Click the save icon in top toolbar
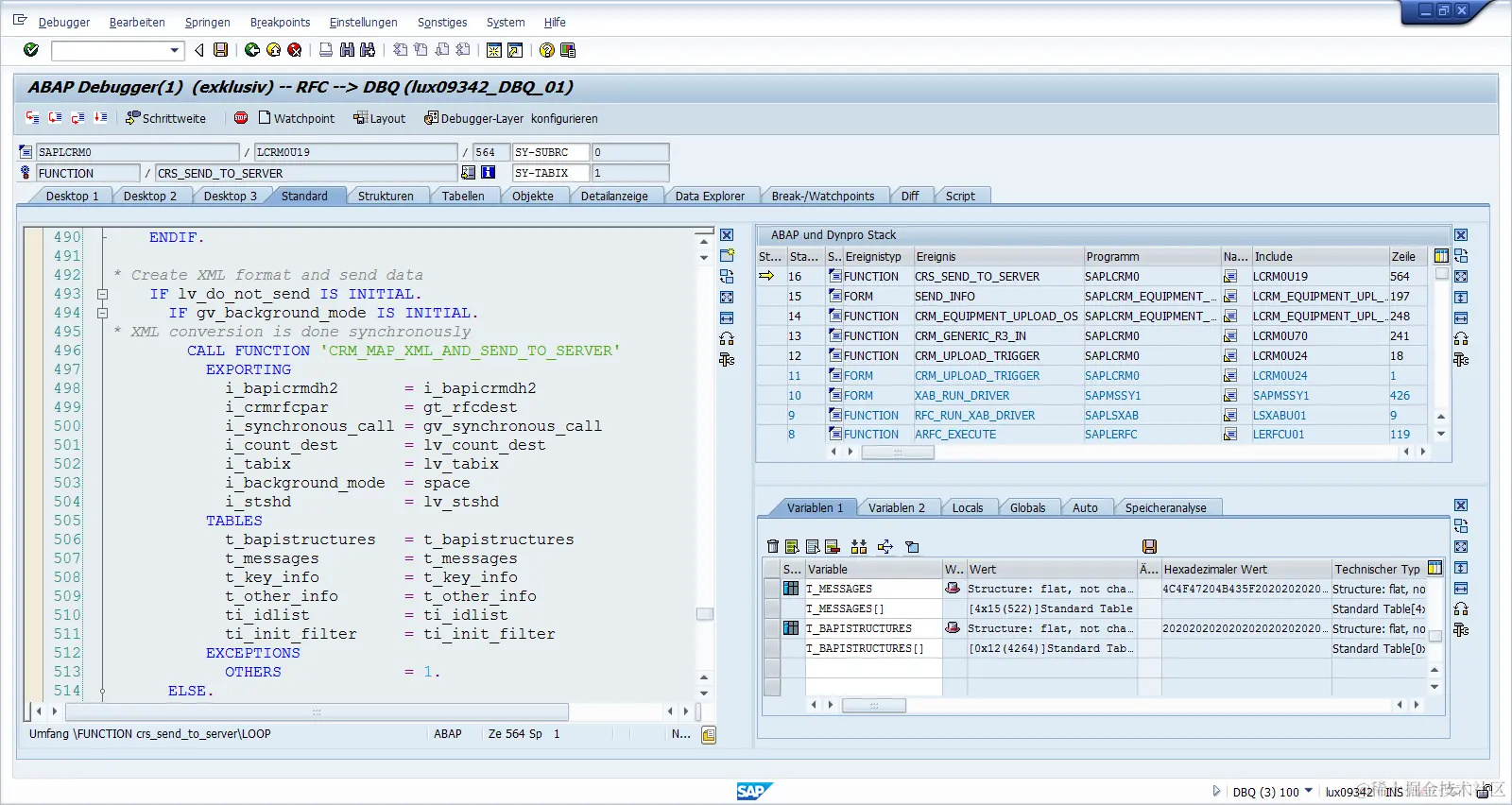 tap(220, 50)
